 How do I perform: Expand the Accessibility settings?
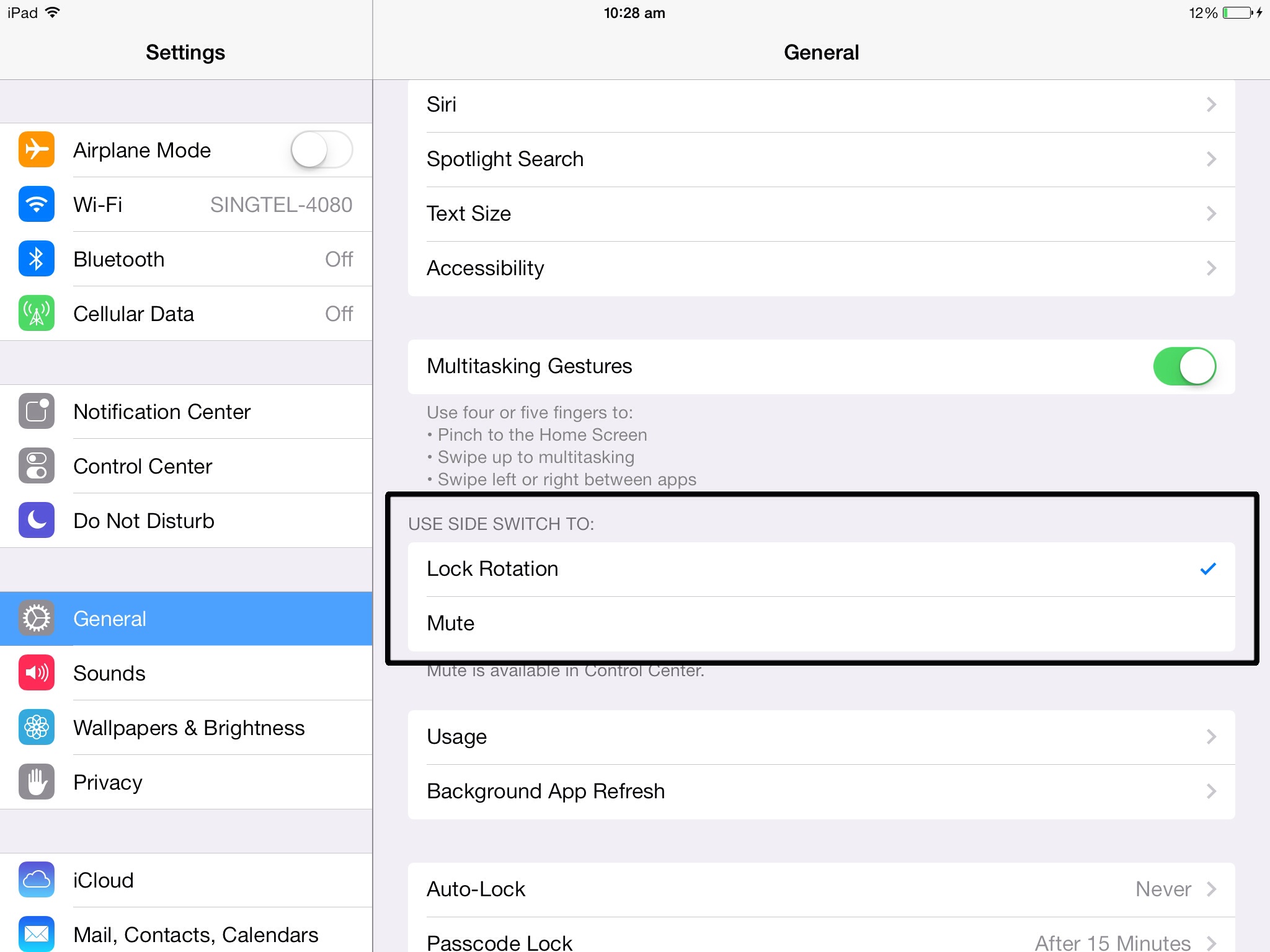(x=1211, y=268)
